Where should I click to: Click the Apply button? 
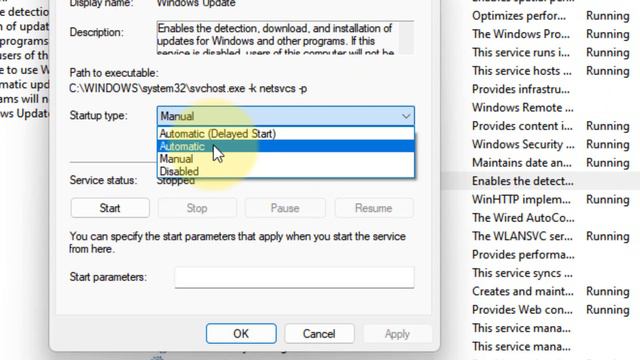pyautogui.click(x=397, y=334)
